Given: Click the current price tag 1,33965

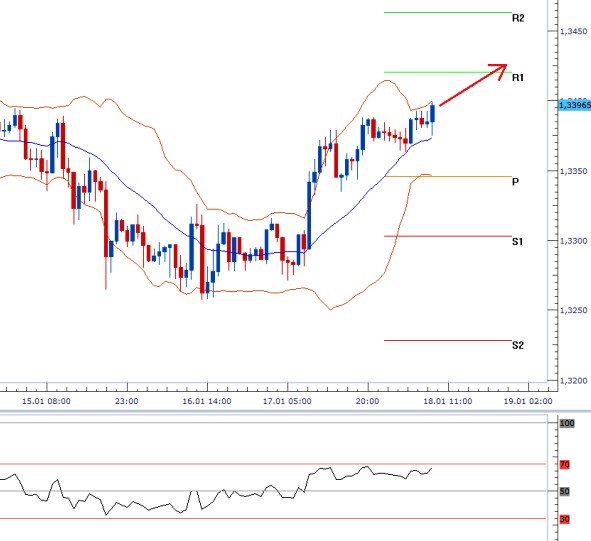Looking at the screenshot, I should [x=574, y=105].
